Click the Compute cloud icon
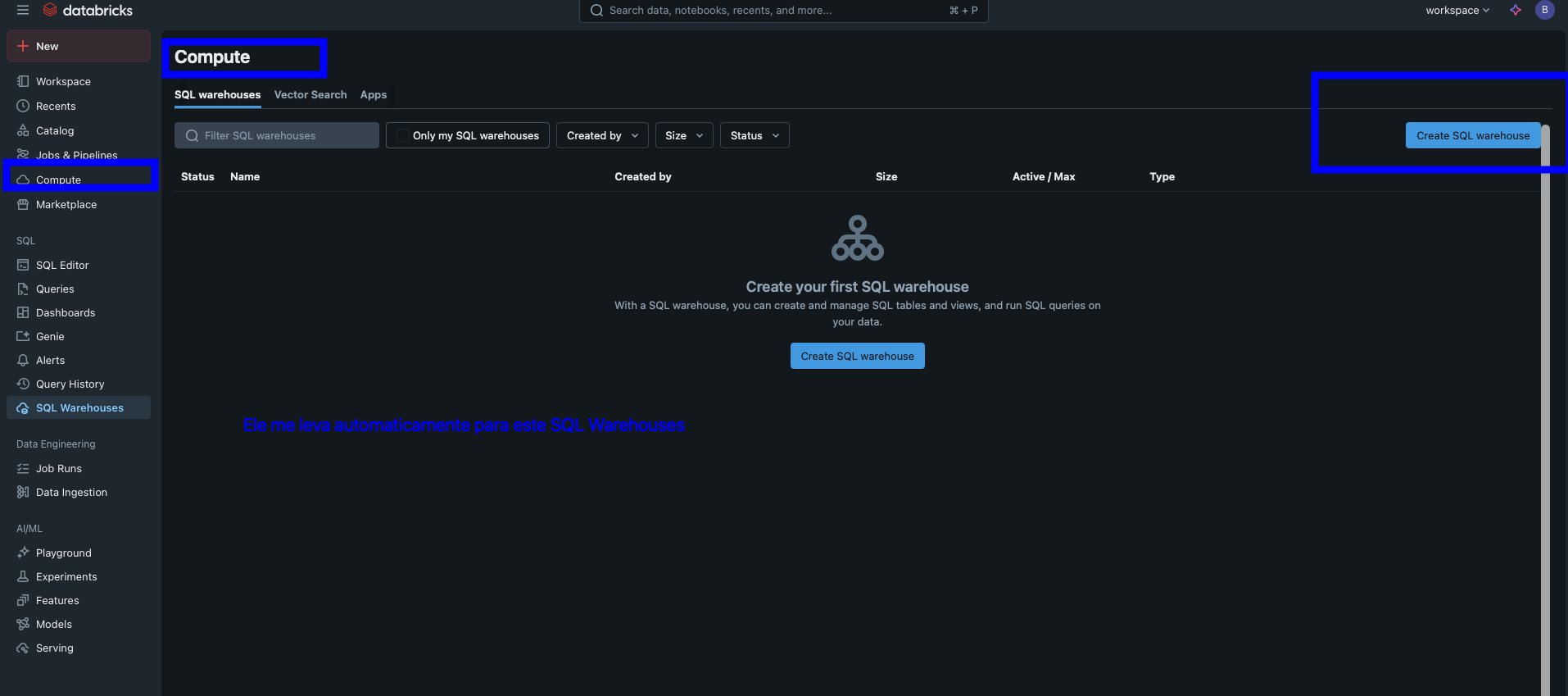Screen dimensions: 1568x696 [x=23, y=180]
